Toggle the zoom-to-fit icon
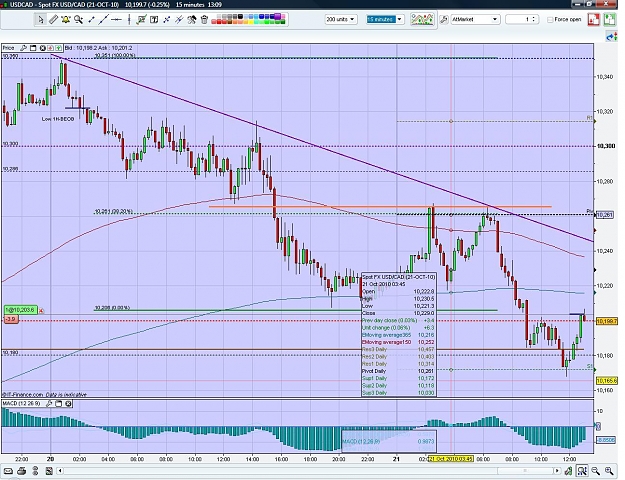Screen dimensions: 625x480 coord(582,471)
